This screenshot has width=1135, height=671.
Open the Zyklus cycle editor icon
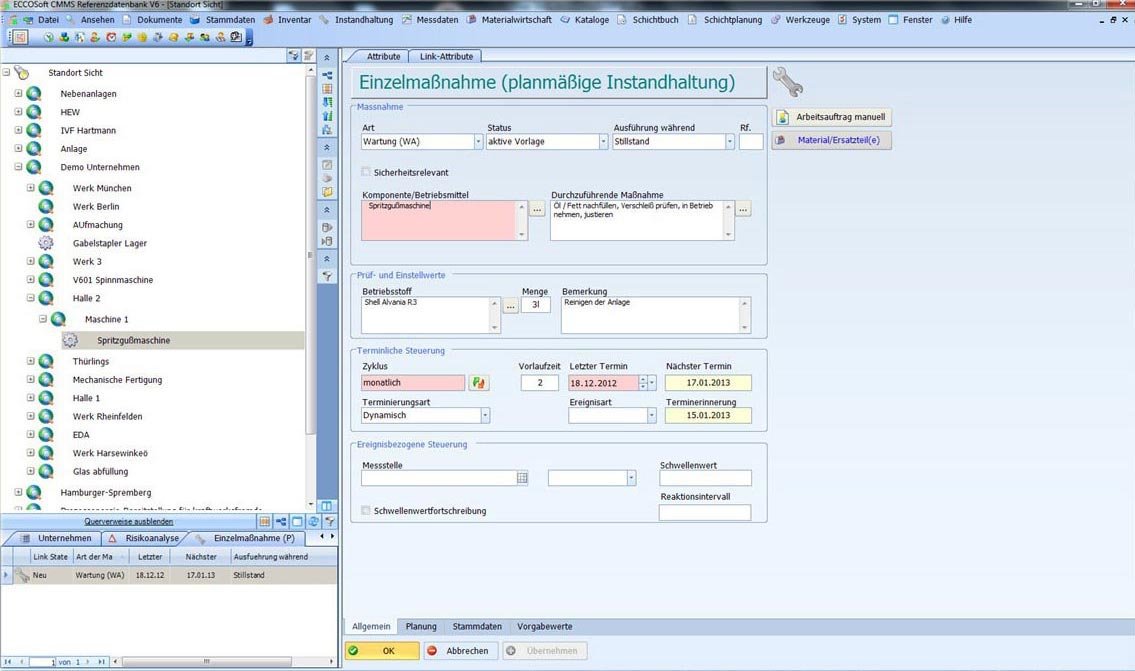479,383
